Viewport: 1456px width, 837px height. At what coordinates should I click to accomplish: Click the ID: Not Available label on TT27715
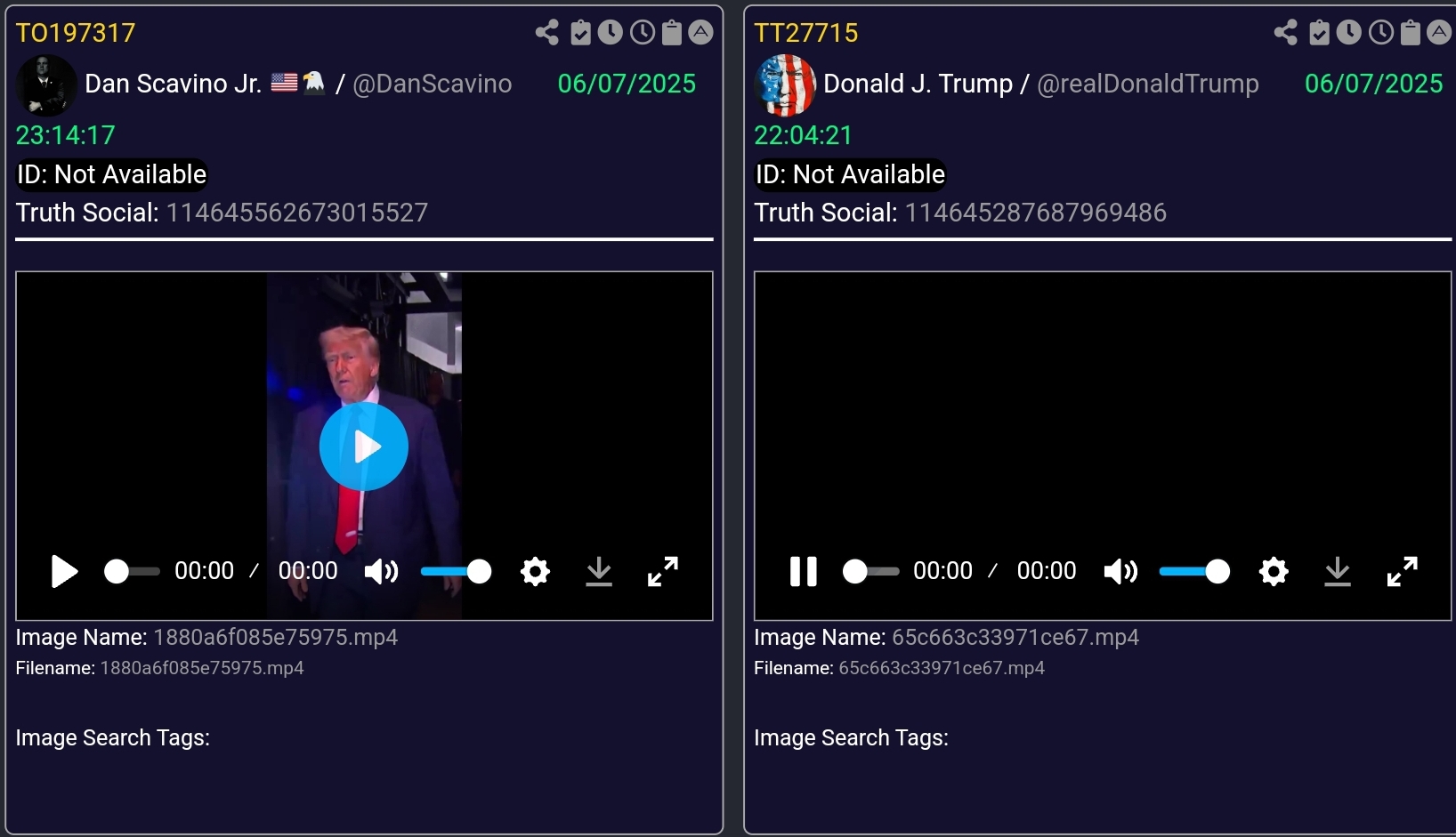pyautogui.click(x=851, y=174)
